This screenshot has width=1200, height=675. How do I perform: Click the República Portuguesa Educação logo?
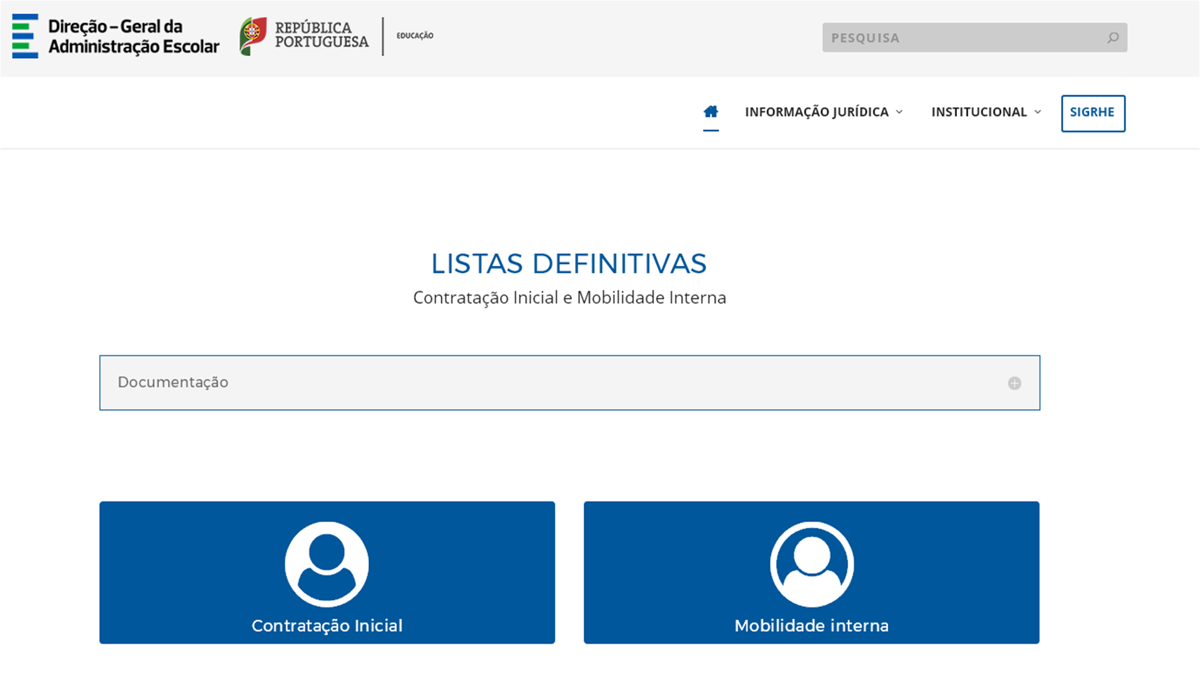point(337,36)
